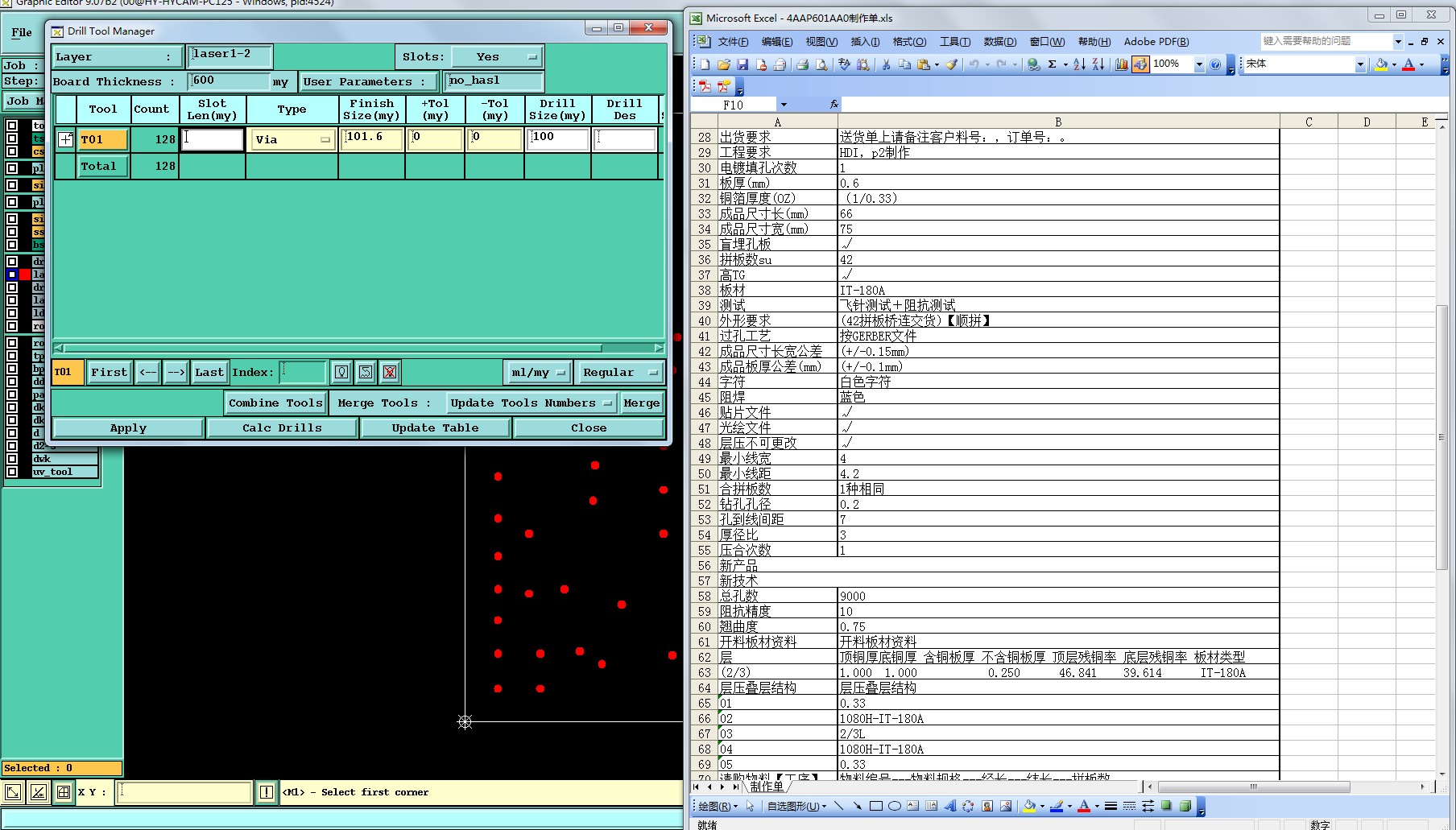Image resolution: width=1456 pixels, height=830 pixels.
Task: Click the Calc Drills button
Action: click(x=282, y=427)
